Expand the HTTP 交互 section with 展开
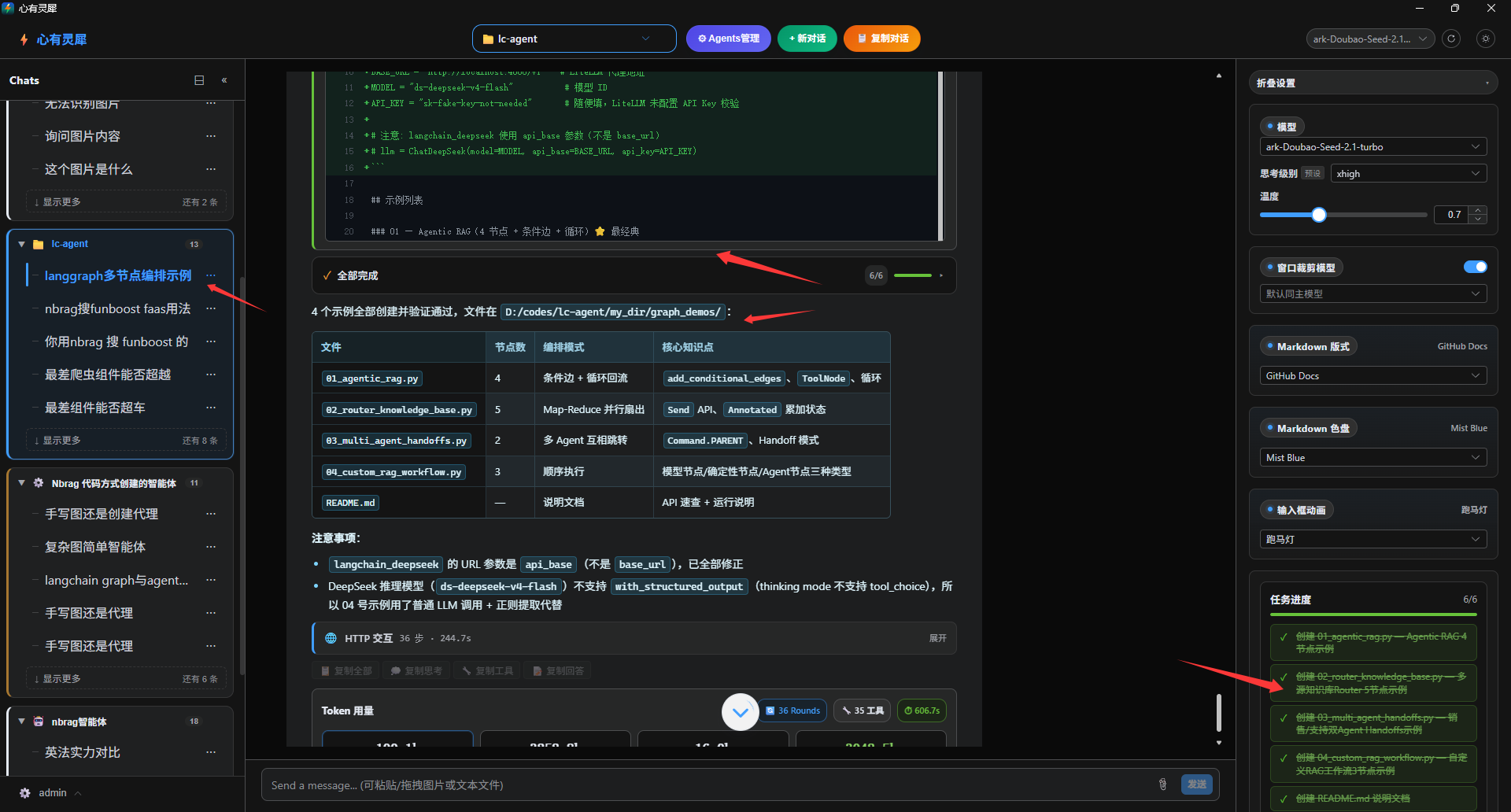The height and width of the screenshot is (812, 1511). click(937, 638)
